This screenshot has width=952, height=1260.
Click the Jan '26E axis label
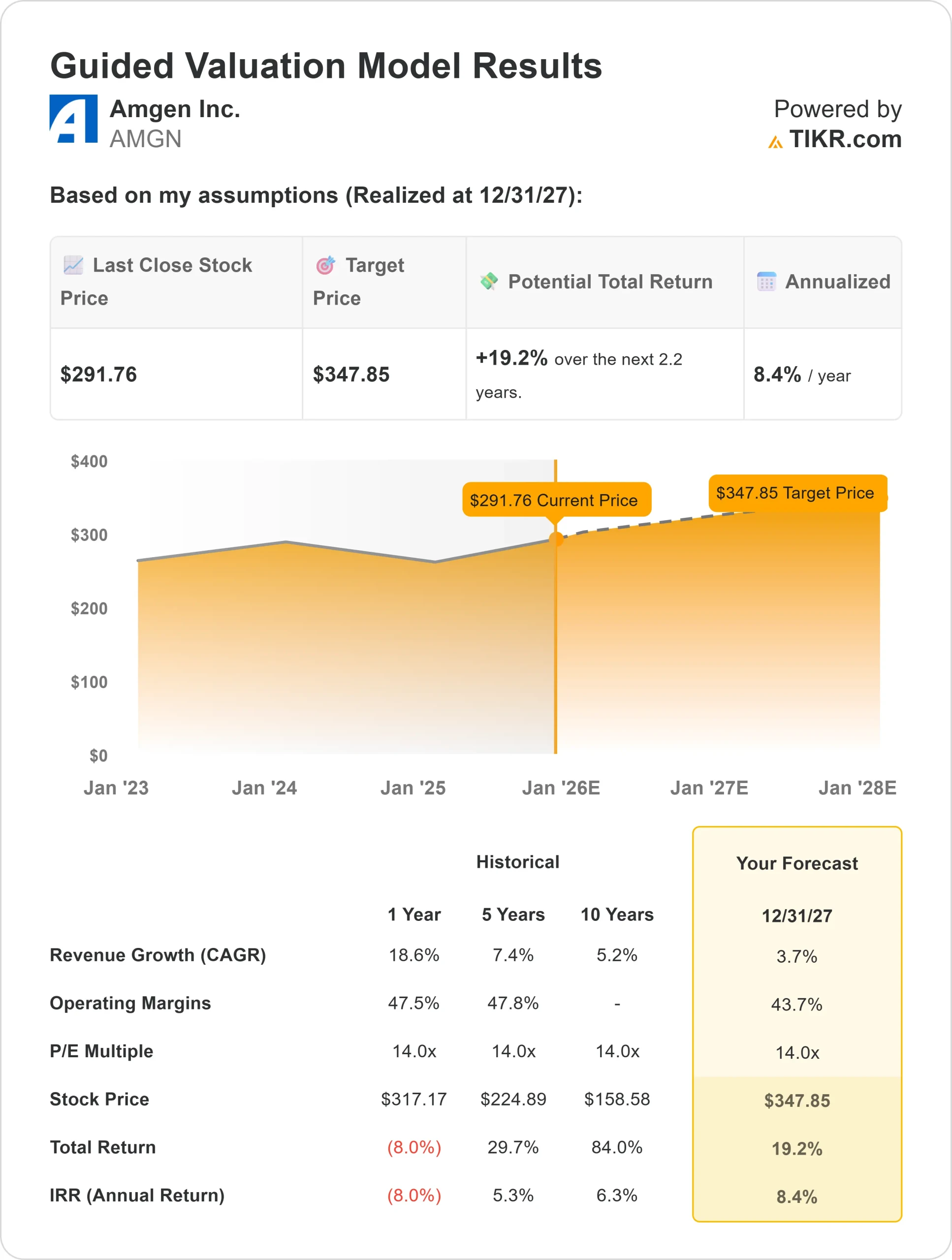click(561, 788)
